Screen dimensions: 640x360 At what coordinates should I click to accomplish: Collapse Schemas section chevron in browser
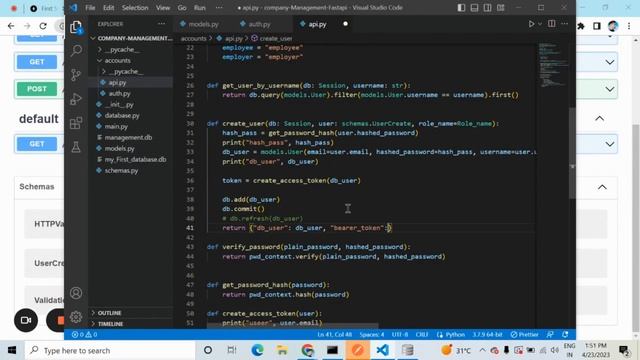tap(602, 187)
